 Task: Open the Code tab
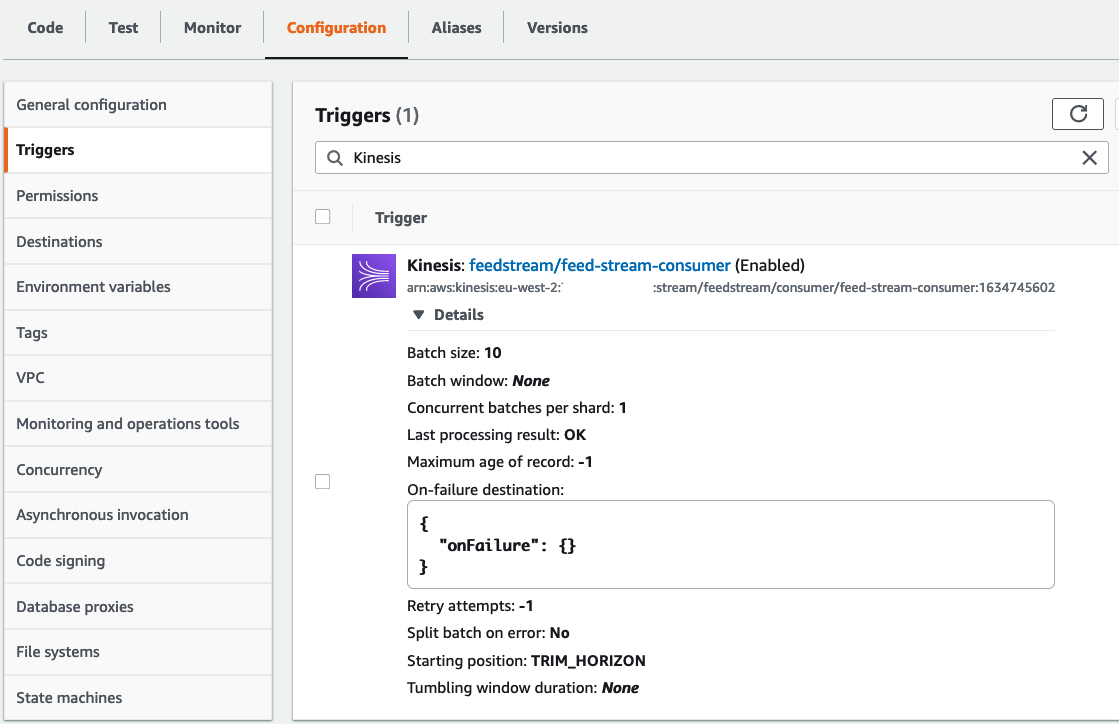[45, 28]
